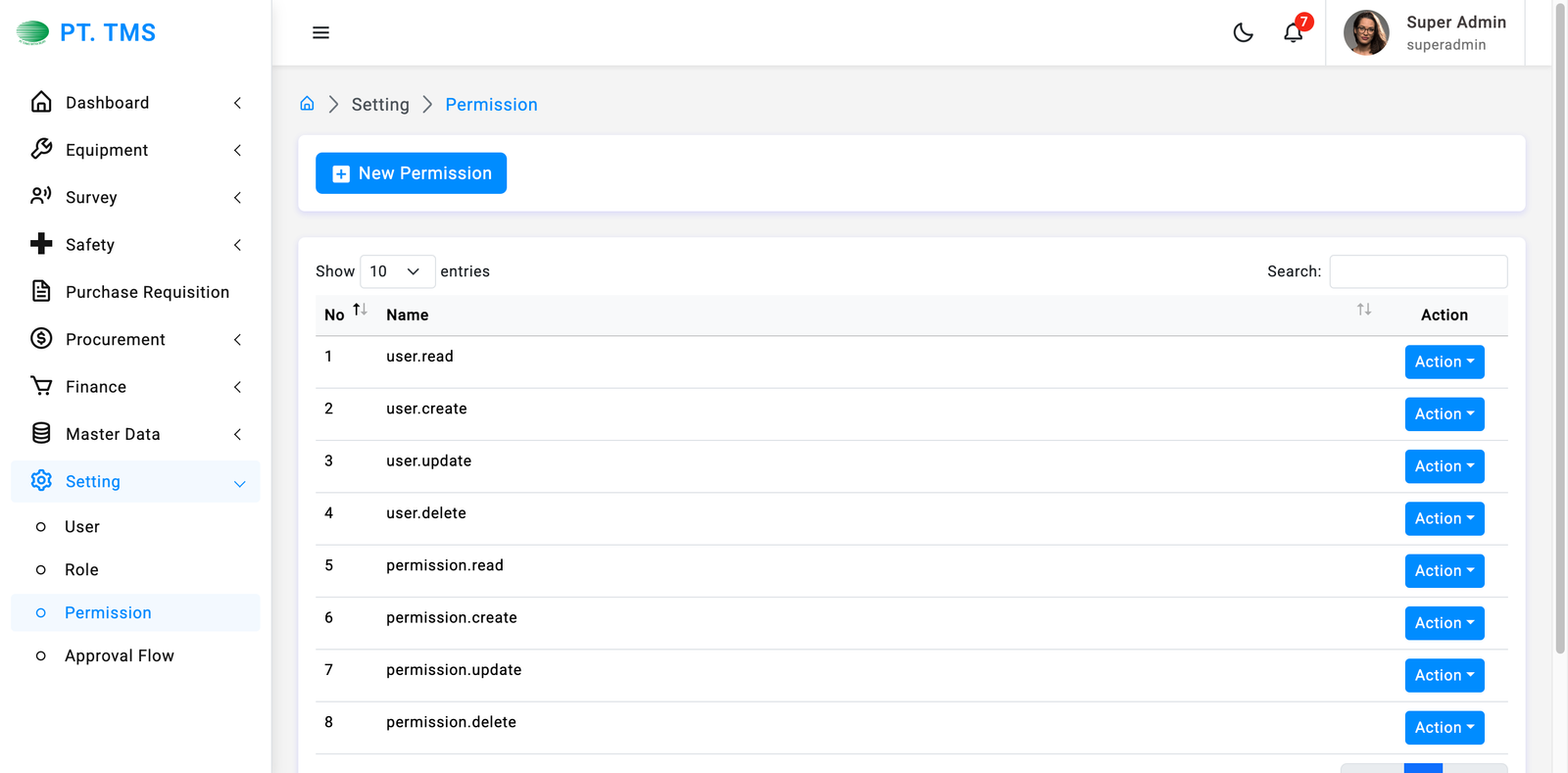The width and height of the screenshot is (1568, 773).
Task: Open Action dropdown for permission.delete
Action: point(1444,727)
